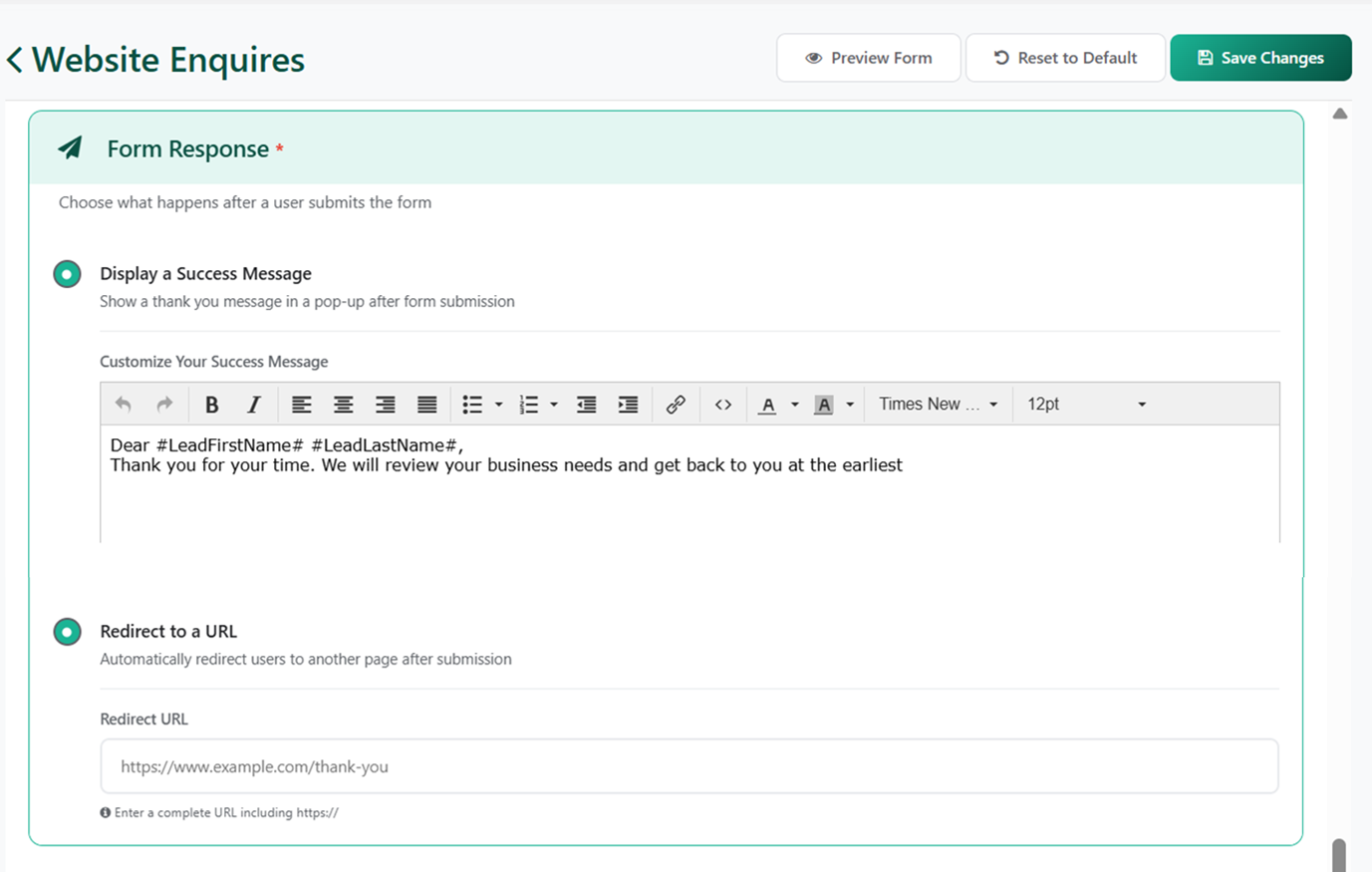
Task: Open bullet list style dropdown arrow
Action: pyautogui.click(x=499, y=404)
